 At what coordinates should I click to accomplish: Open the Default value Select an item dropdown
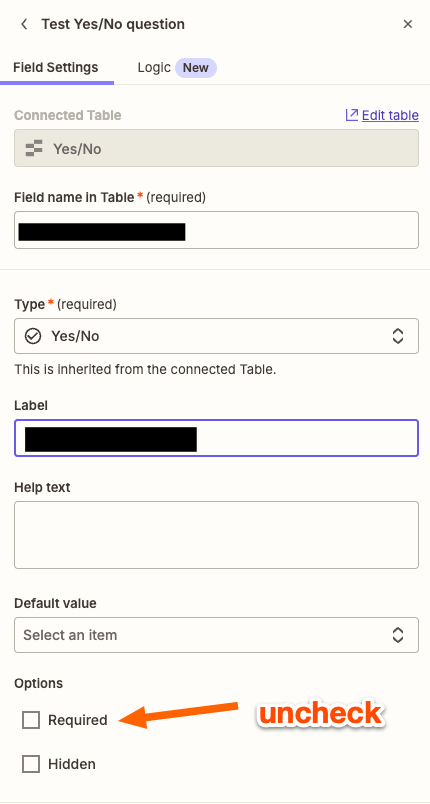(x=216, y=635)
